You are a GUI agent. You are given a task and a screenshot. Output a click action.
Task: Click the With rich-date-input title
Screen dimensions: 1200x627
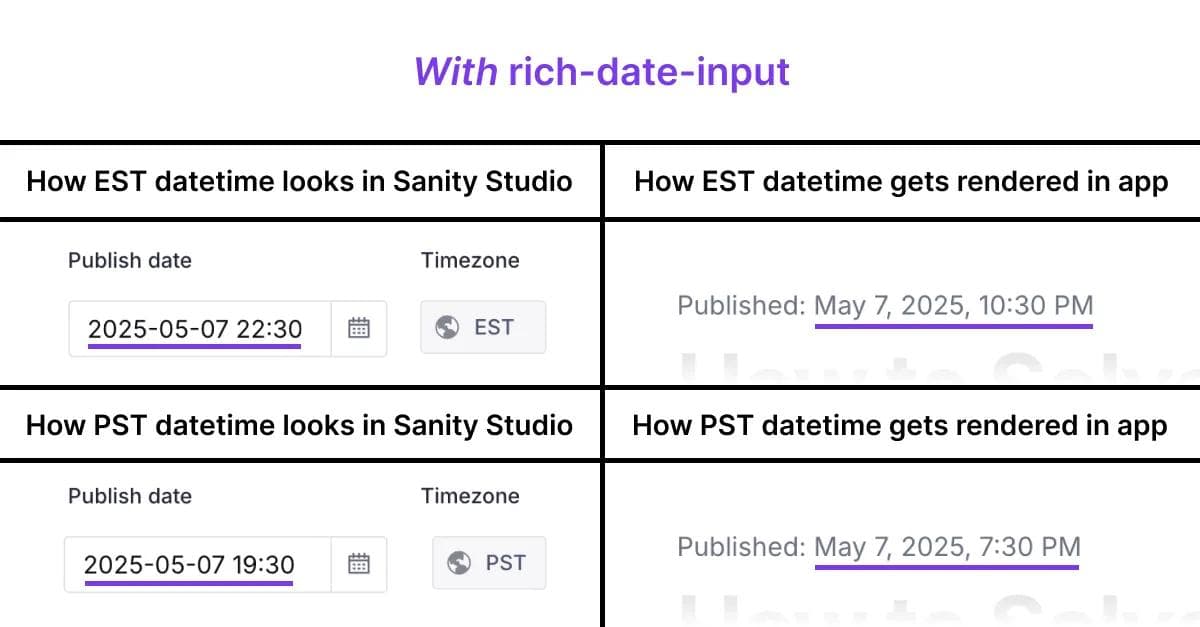(x=601, y=71)
